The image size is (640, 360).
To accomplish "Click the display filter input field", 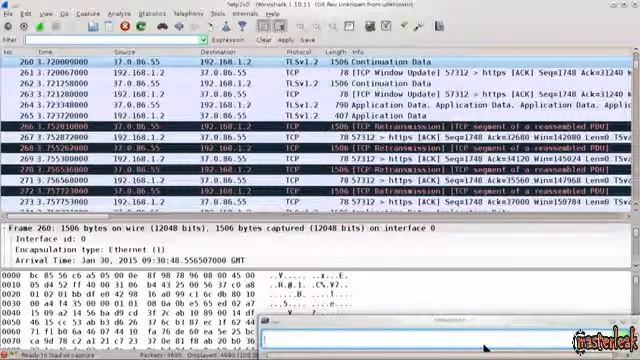I will (111, 40).
